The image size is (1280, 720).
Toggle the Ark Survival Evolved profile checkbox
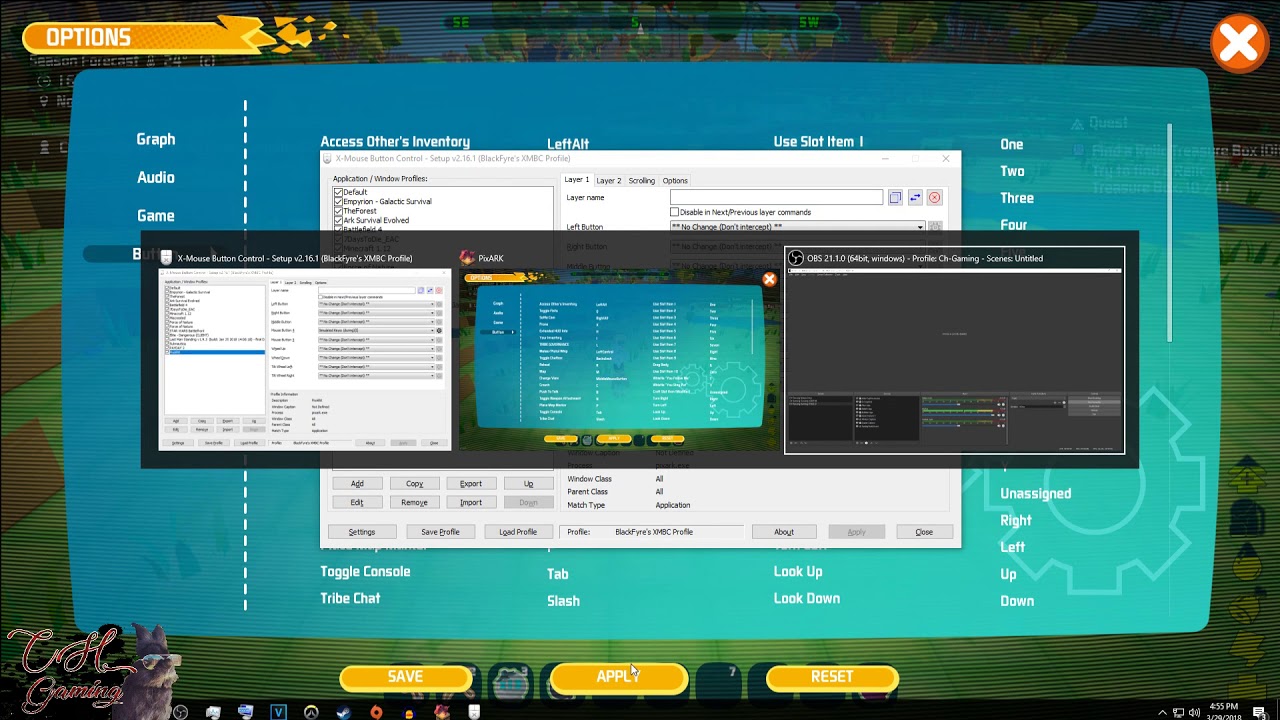coord(338,220)
